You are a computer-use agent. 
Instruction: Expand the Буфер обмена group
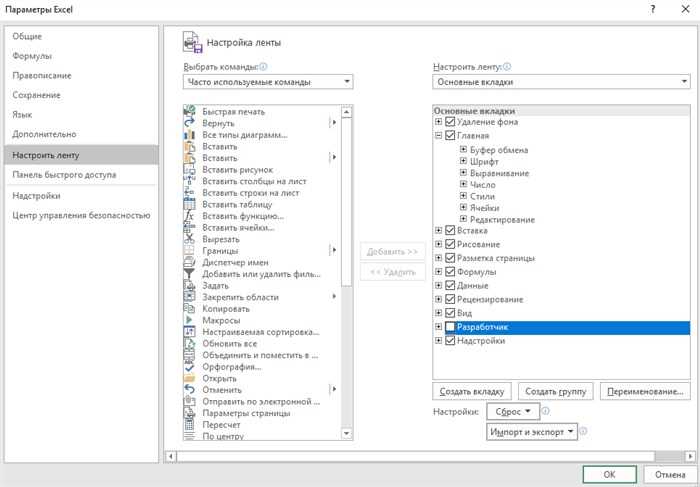coord(463,150)
